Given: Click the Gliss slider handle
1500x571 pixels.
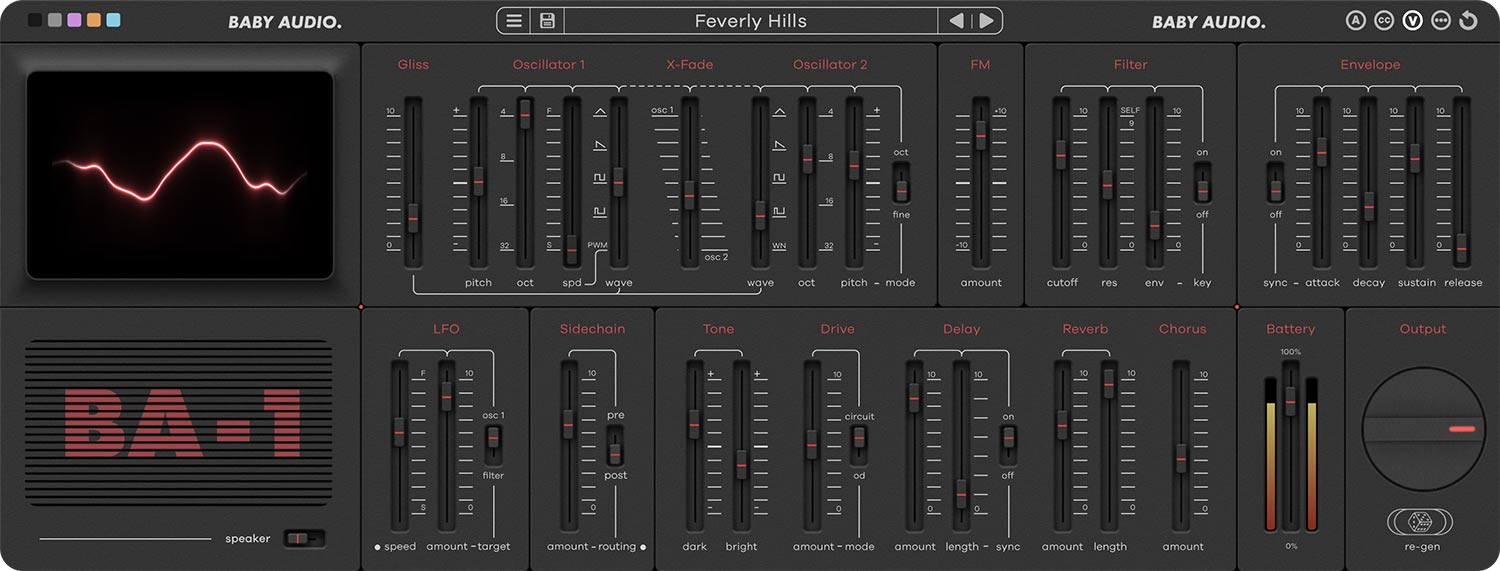Looking at the screenshot, I should click(x=413, y=217).
